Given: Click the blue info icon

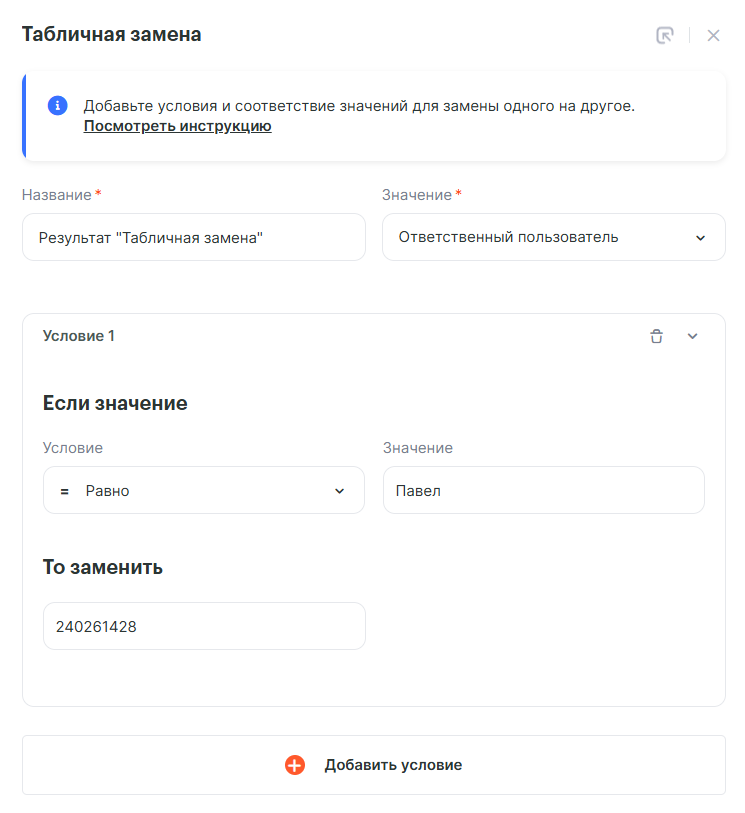Looking at the screenshot, I should [57, 105].
